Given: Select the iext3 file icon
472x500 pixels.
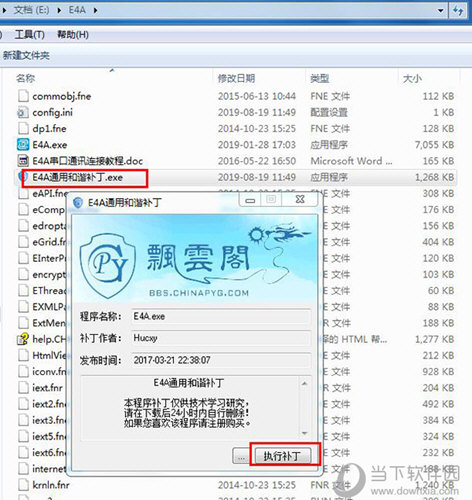Looking at the screenshot, I should [x=23, y=420].
